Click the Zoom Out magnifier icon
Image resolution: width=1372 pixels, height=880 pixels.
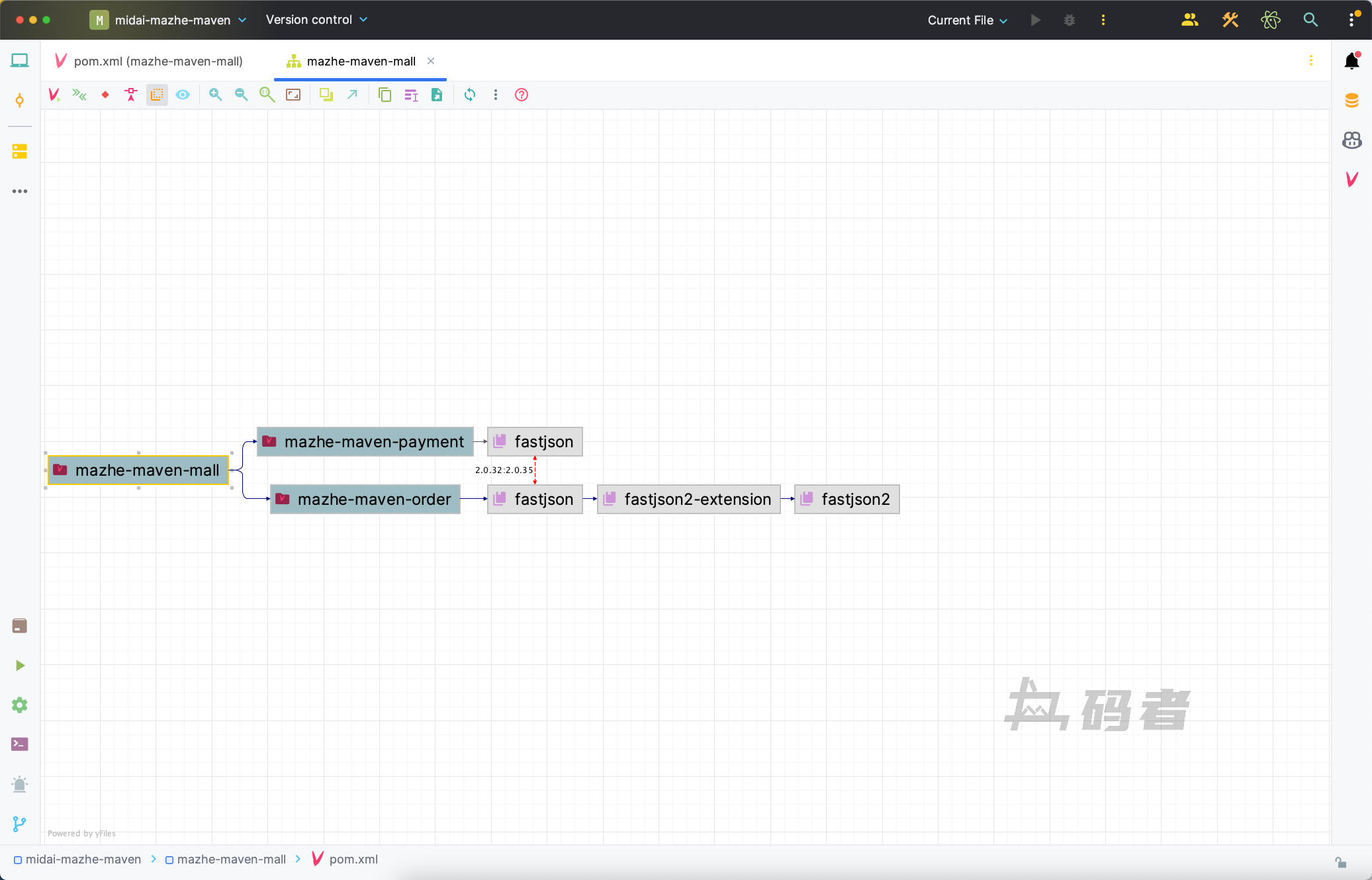click(241, 95)
